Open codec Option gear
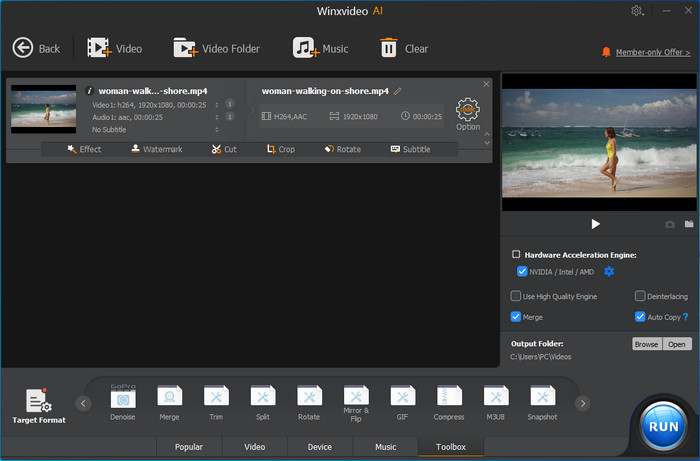 [x=467, y=110]
